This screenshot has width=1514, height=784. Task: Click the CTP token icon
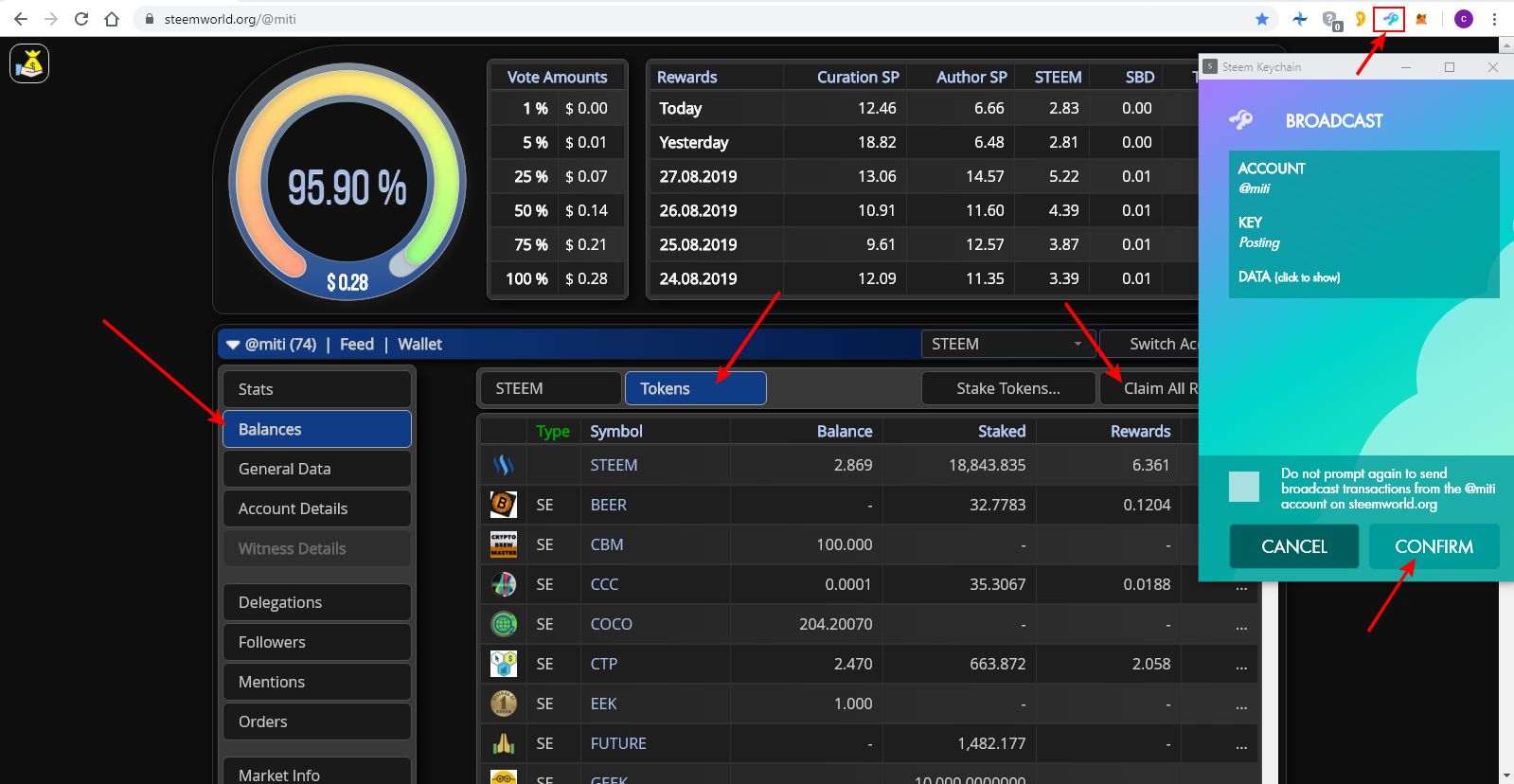click(x=504, y=664)
